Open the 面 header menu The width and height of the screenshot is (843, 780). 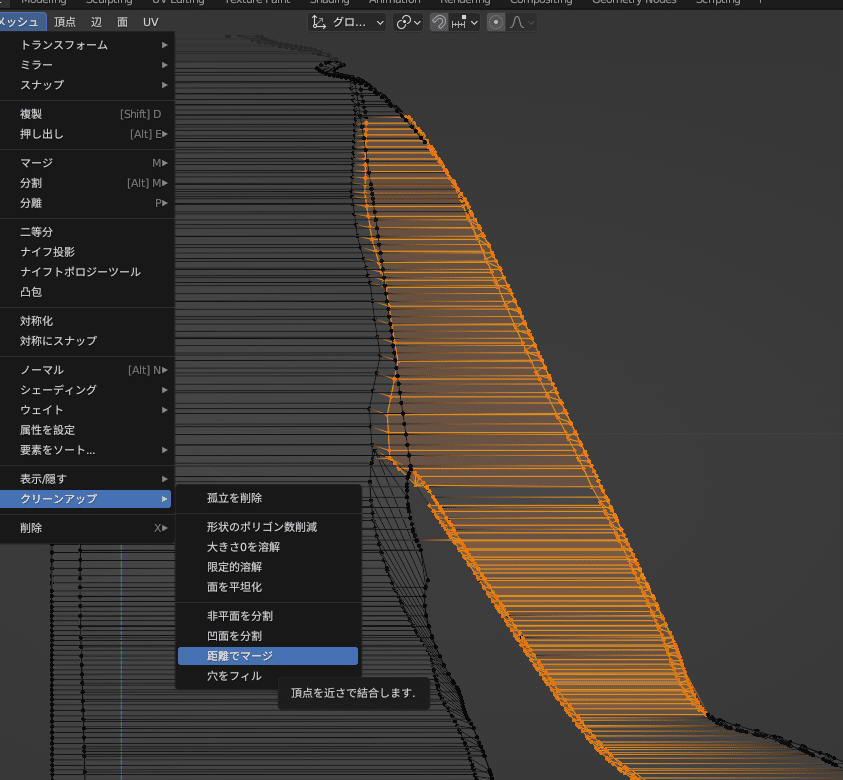point(123,22)
